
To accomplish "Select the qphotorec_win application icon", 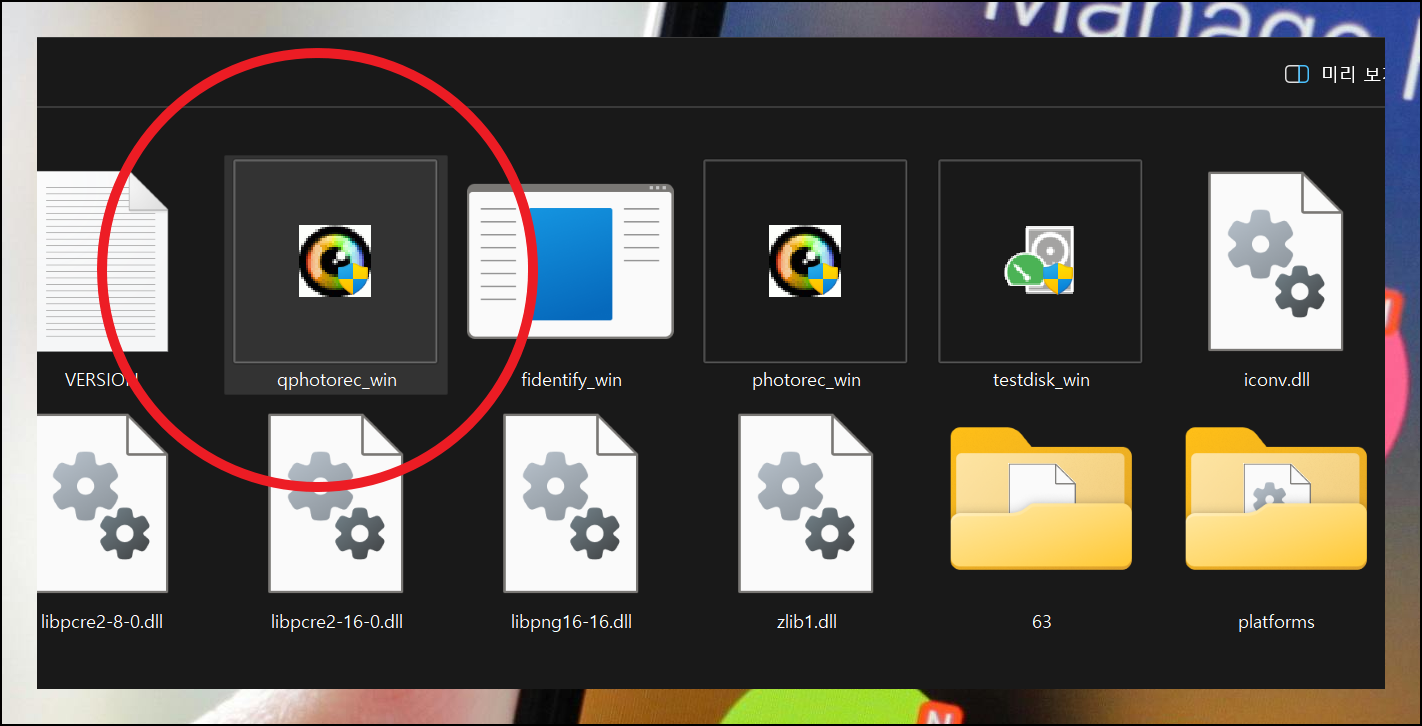I will [335, 261].
